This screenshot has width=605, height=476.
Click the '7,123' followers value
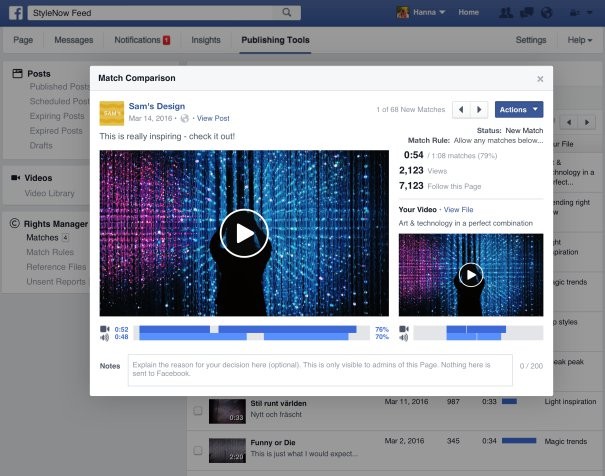coord(411,186)
